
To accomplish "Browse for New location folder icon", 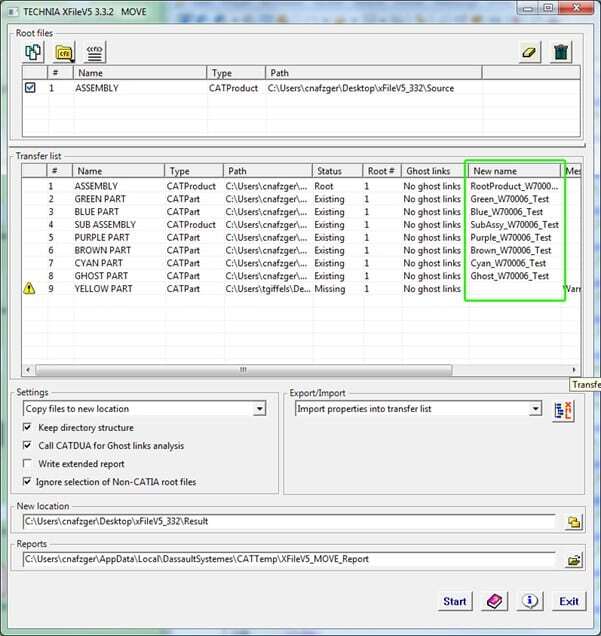I will click(x=574, y=522).
